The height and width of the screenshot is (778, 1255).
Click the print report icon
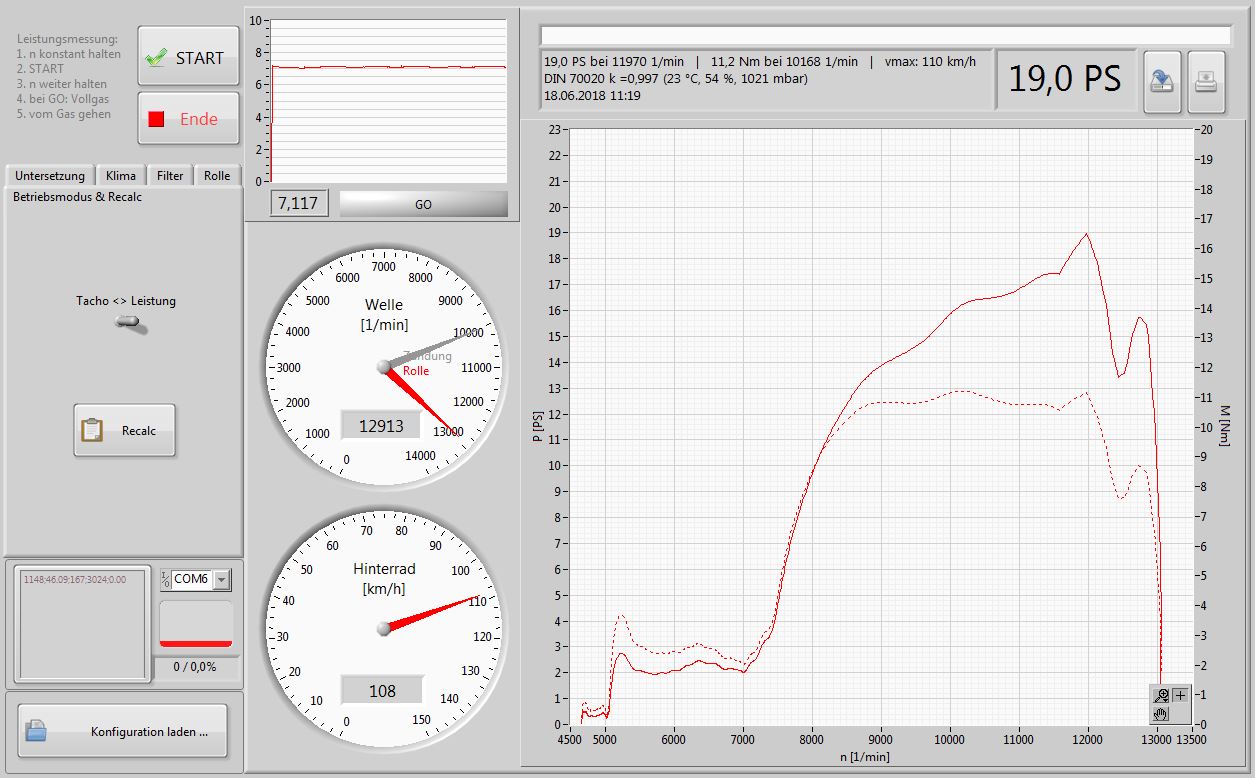1207,82
